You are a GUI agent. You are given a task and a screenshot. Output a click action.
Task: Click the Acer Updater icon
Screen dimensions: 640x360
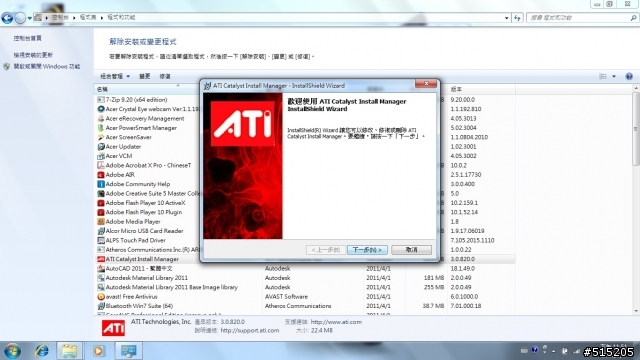100,147
